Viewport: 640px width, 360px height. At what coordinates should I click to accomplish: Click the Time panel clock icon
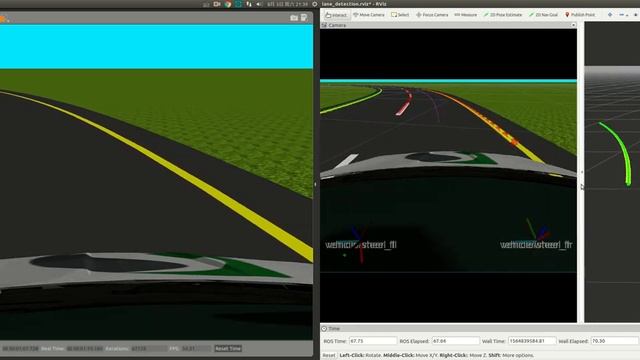[x=324, y=329]
